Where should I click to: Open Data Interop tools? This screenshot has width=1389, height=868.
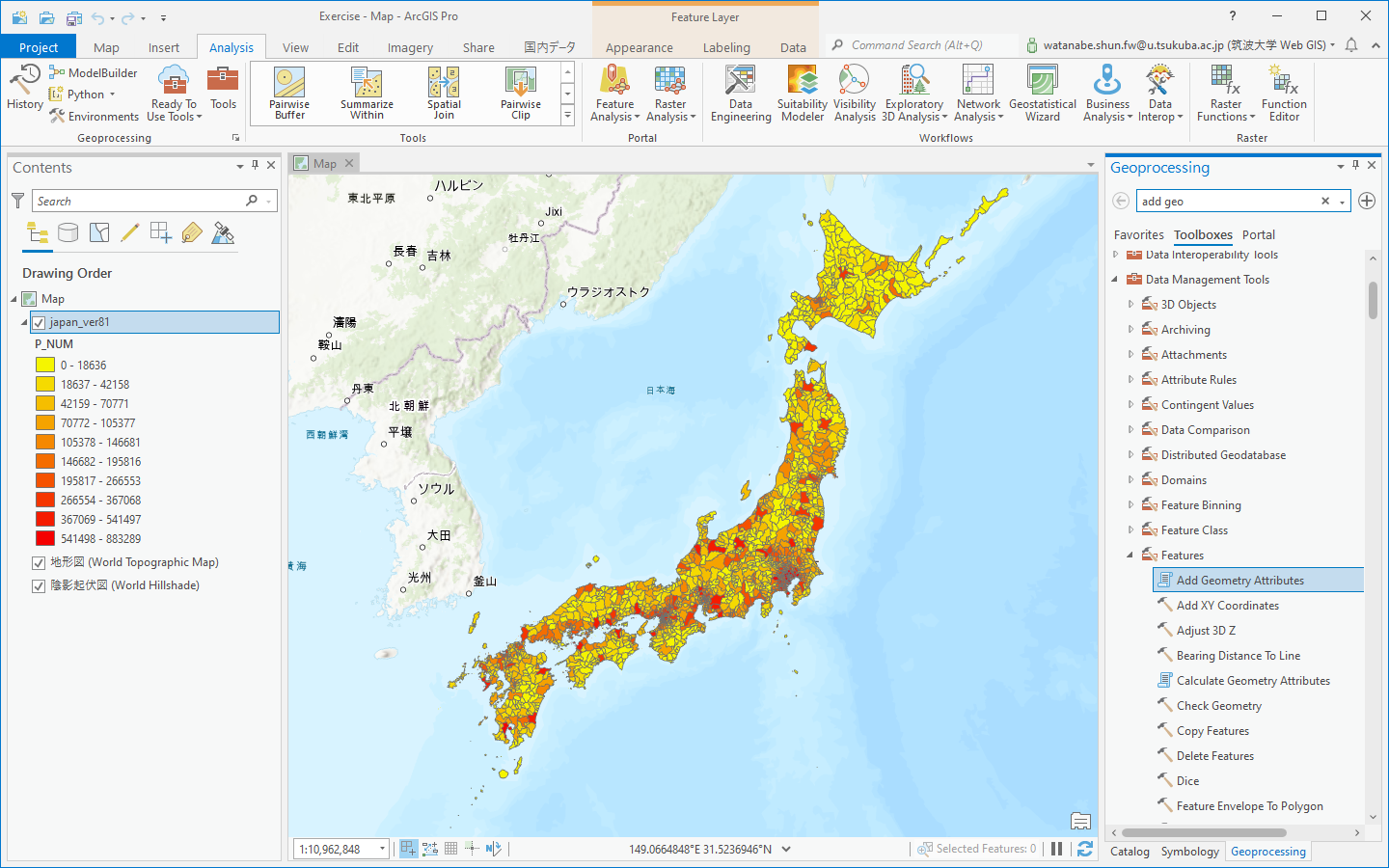click(x=1160, y=94)
